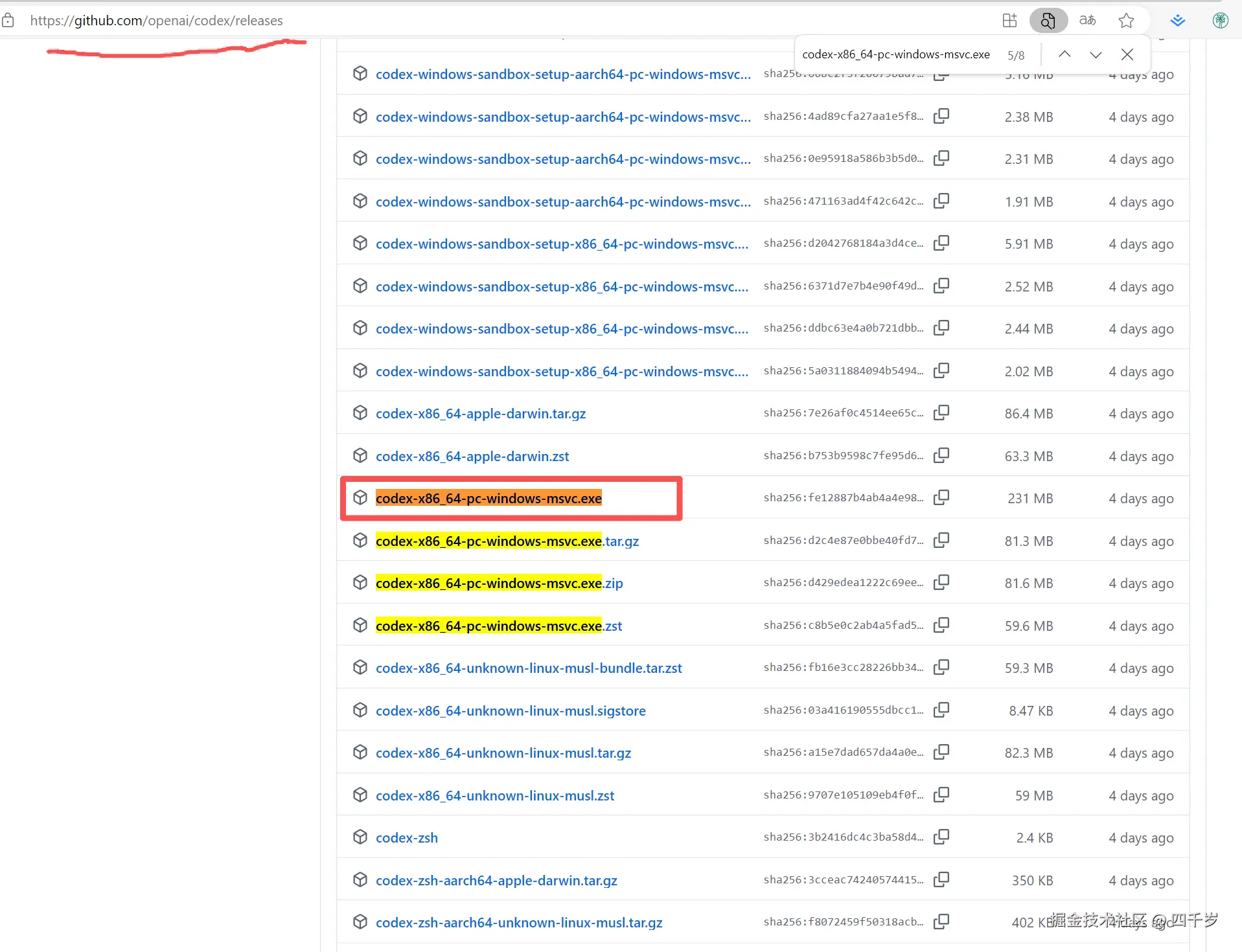Download codex-x86_64-pc-windows-msvc.exe.tar.gz
1242x952 pixels.
click(x=507, y=541)
